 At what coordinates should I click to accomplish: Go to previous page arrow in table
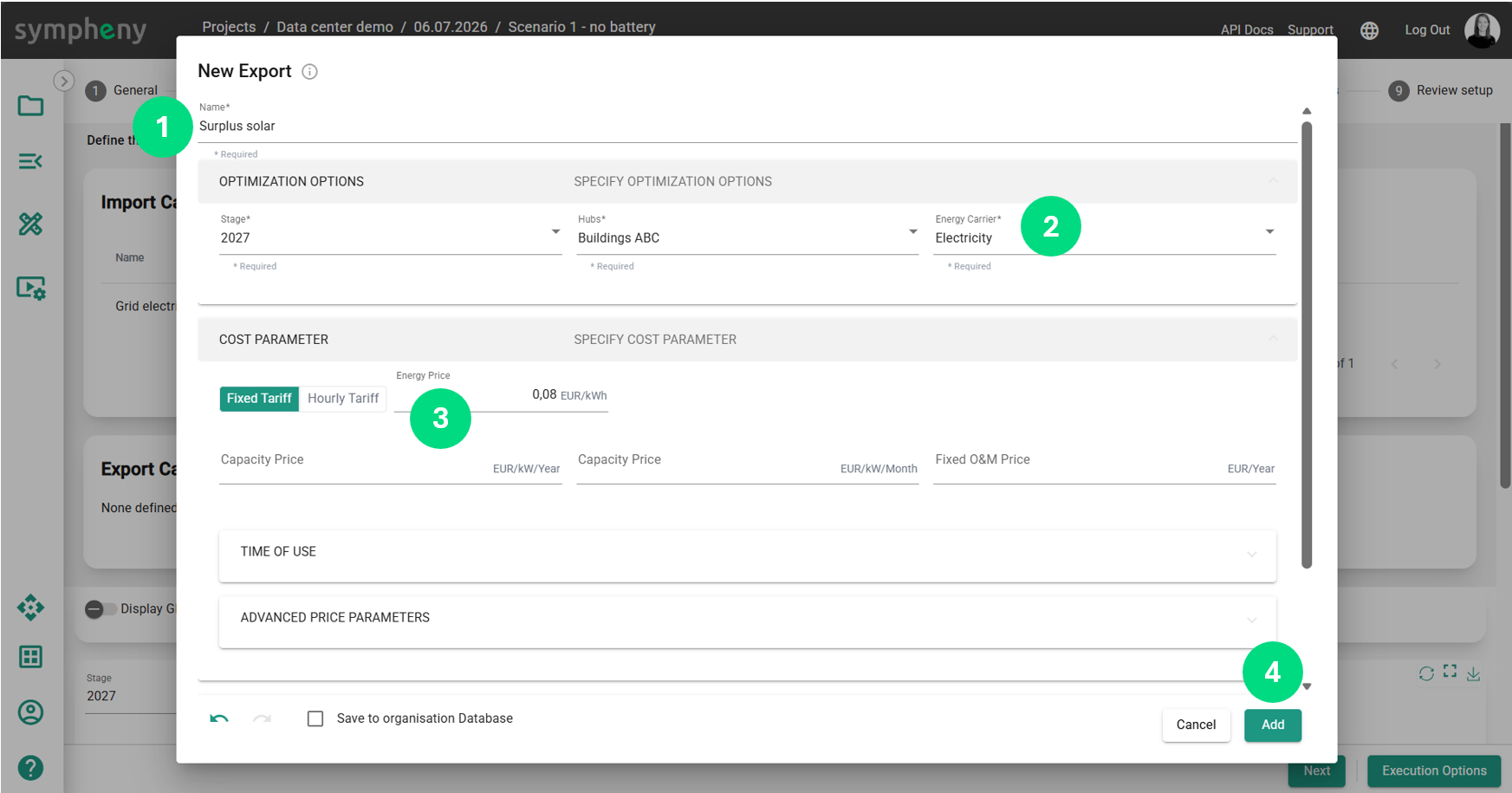click(x=1394, y=364)
